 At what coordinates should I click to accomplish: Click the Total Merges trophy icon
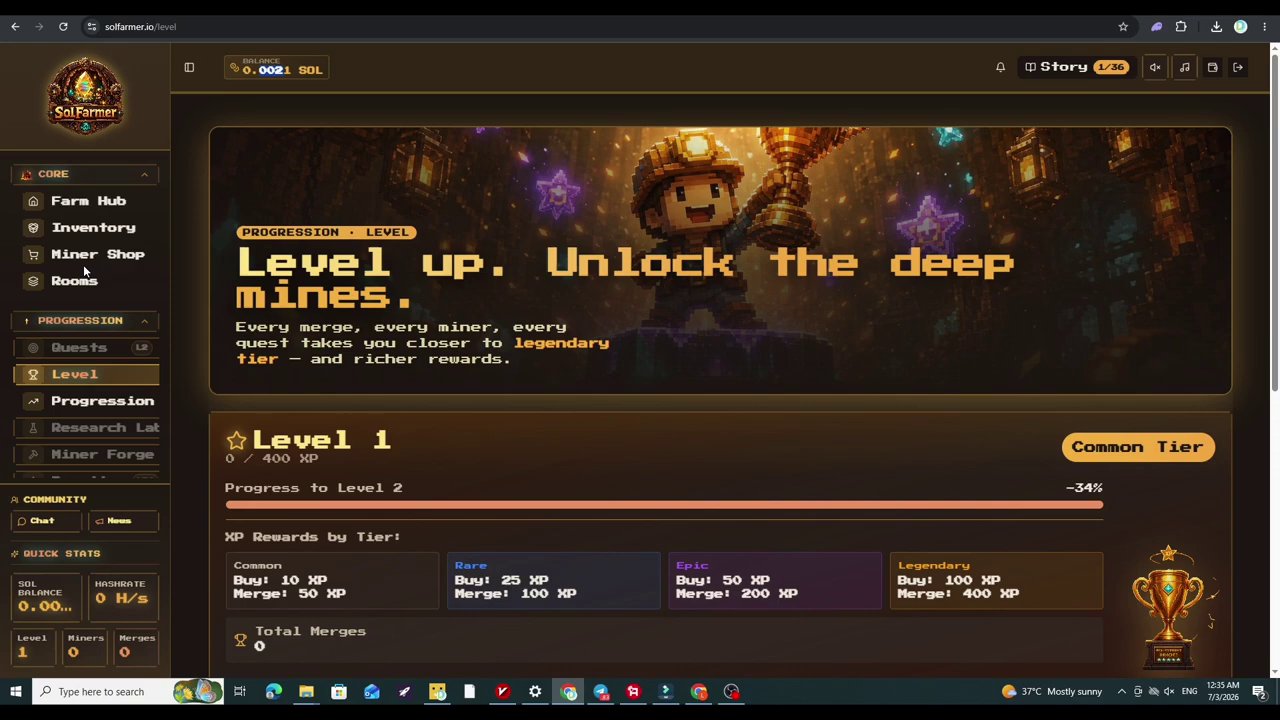pyautogui.click(x=240, y=639)
